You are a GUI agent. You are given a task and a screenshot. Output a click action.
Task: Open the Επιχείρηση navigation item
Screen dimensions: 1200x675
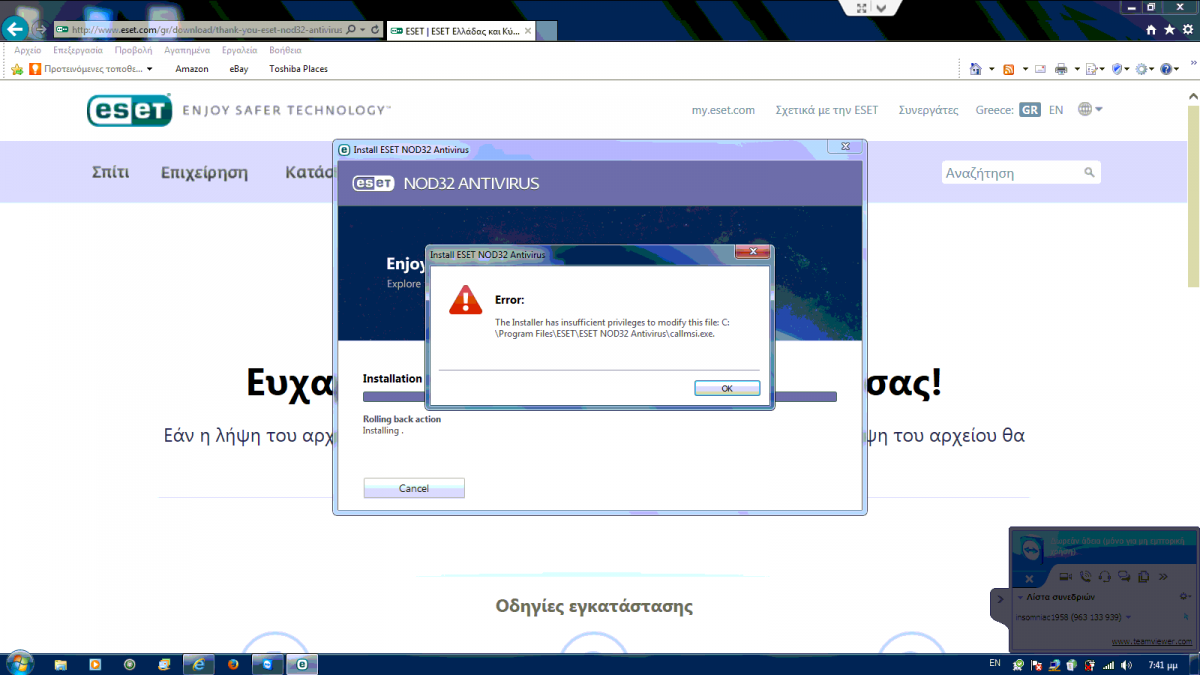click(204, 172)
